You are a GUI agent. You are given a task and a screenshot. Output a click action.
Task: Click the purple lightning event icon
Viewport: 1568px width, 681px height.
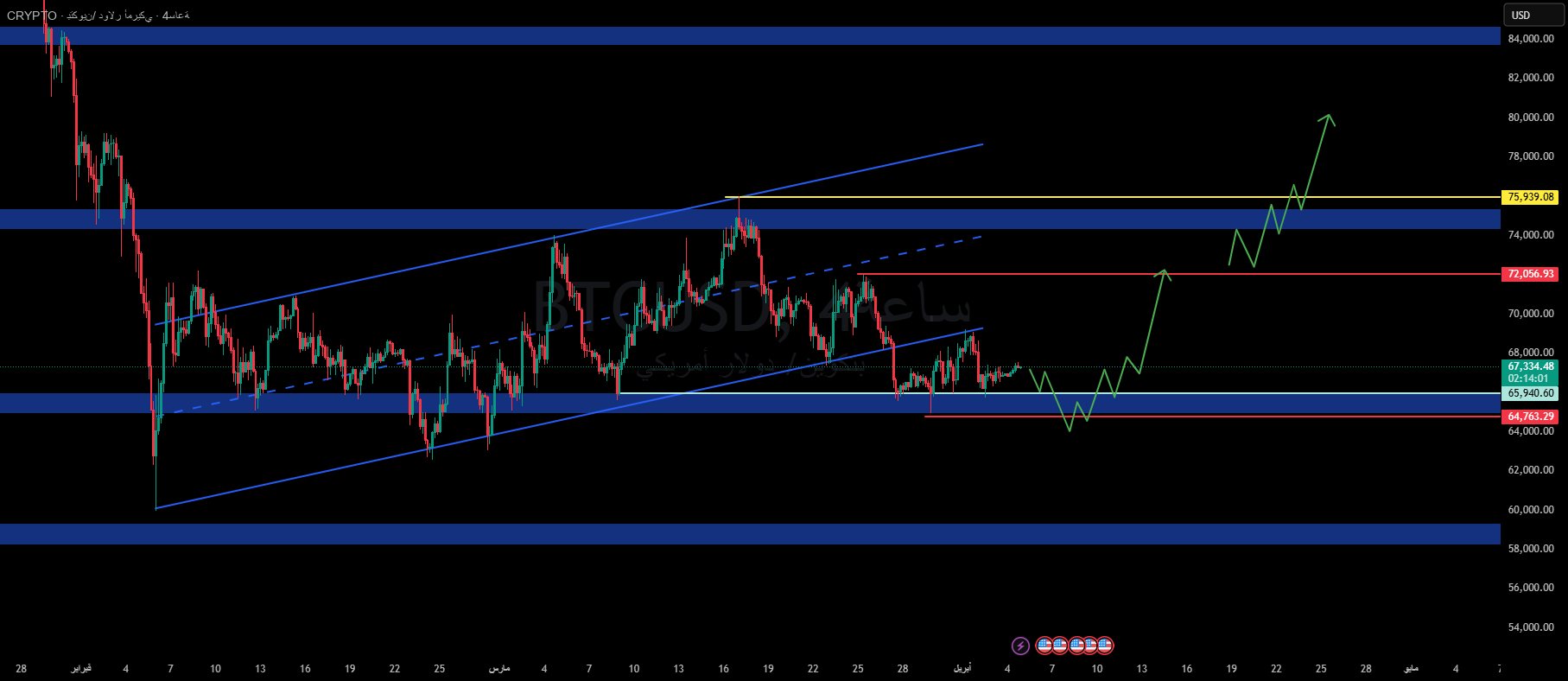pos(1020,646)
